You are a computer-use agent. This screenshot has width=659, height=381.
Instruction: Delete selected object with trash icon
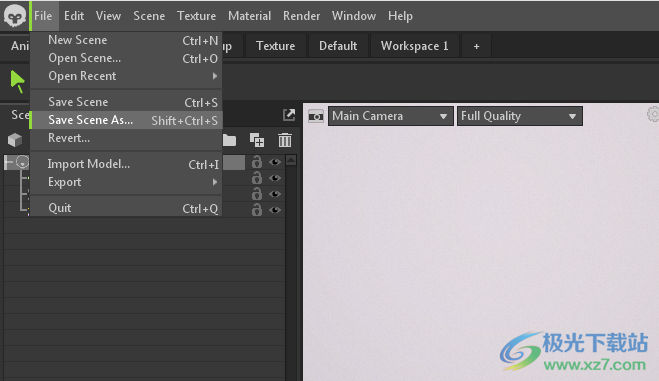tap(285, 140)
